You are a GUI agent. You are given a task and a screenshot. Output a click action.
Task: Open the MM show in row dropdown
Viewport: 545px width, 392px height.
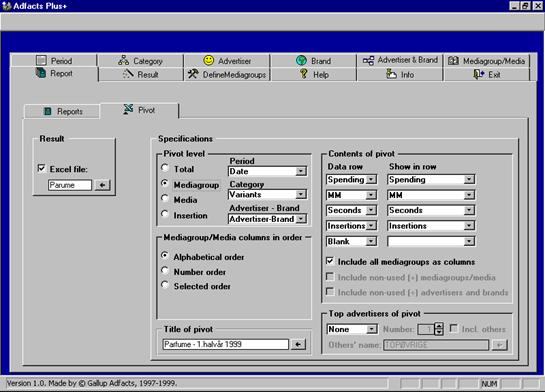point(469,195)
